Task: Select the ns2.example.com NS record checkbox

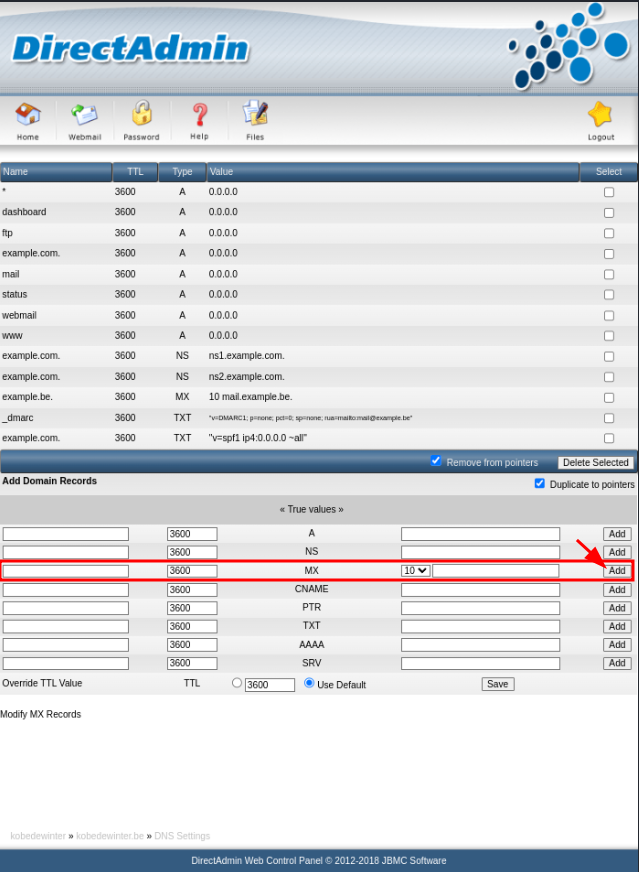Action: coord(609,377)
